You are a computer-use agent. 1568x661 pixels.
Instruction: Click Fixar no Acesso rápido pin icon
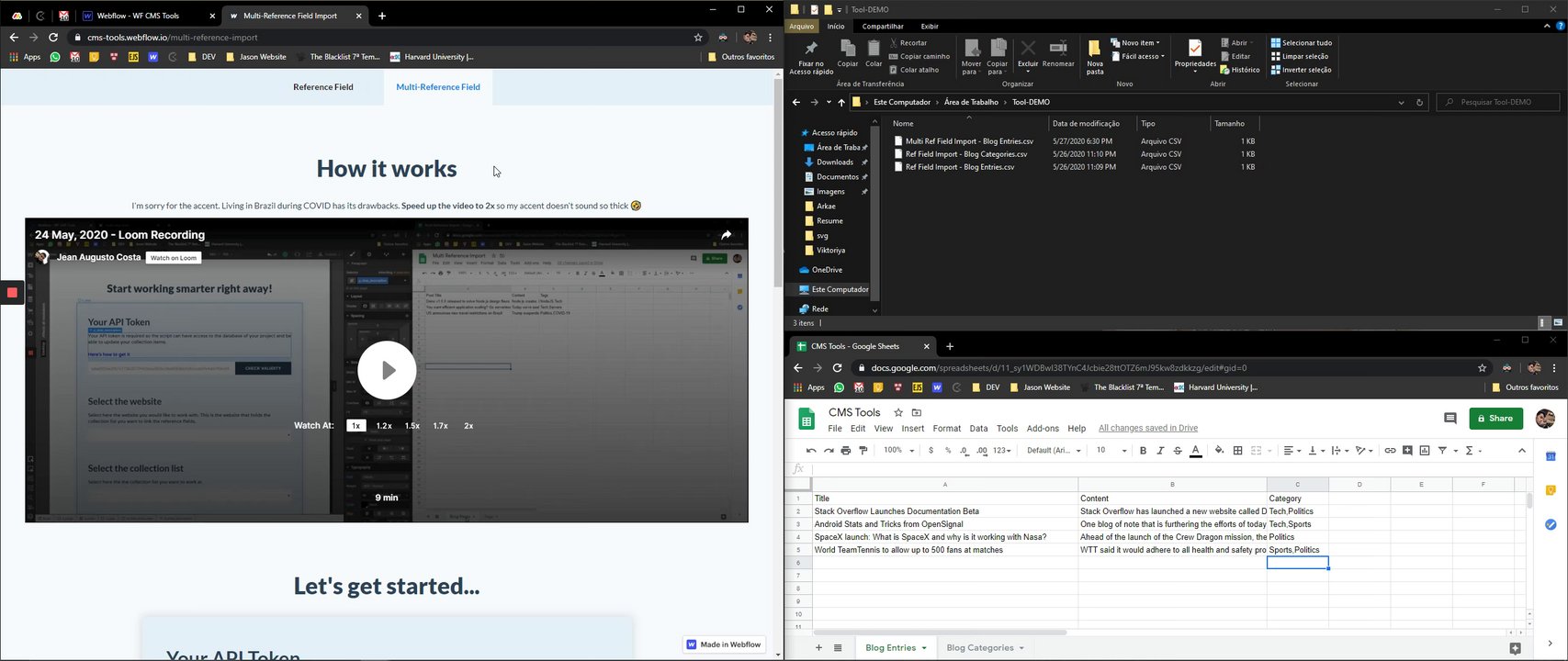coord(811,48)
